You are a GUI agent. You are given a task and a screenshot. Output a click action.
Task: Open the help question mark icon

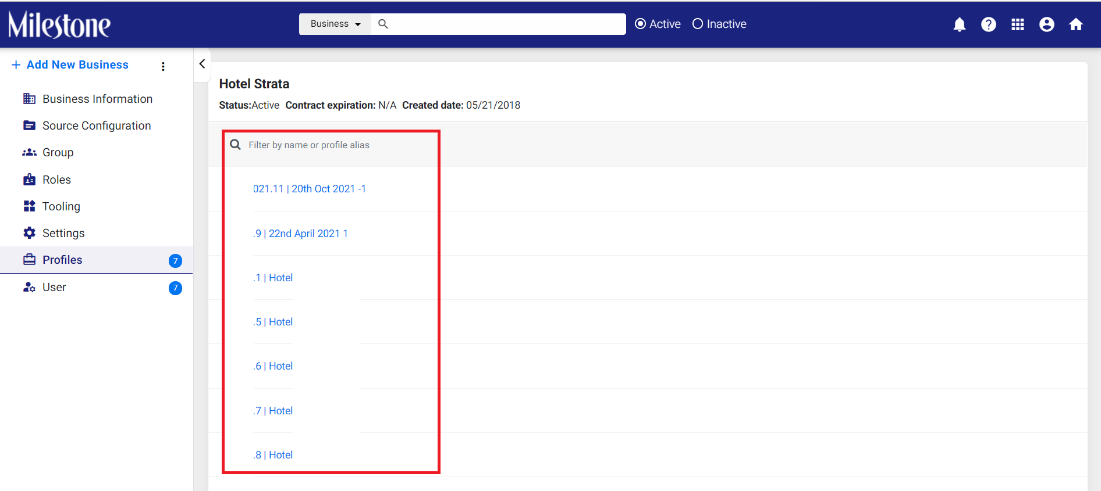(x=989, y=25)
